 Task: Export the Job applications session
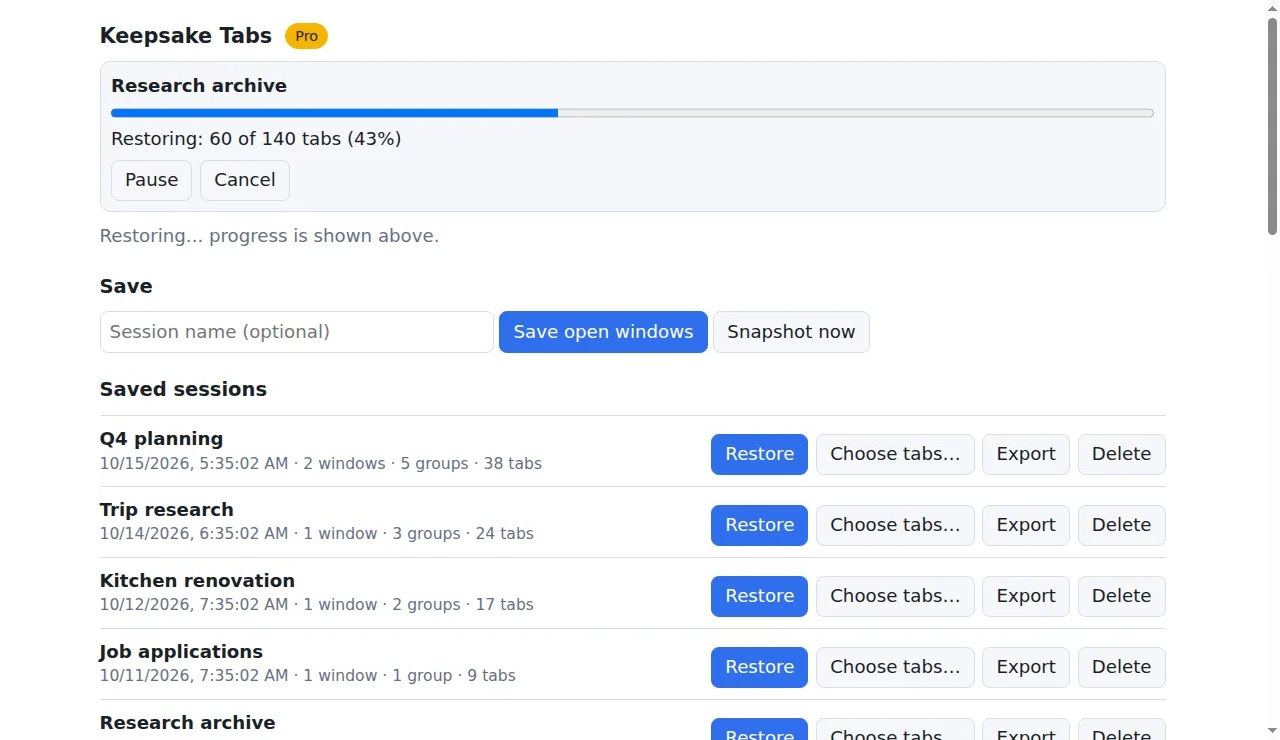pos(1026,667)
